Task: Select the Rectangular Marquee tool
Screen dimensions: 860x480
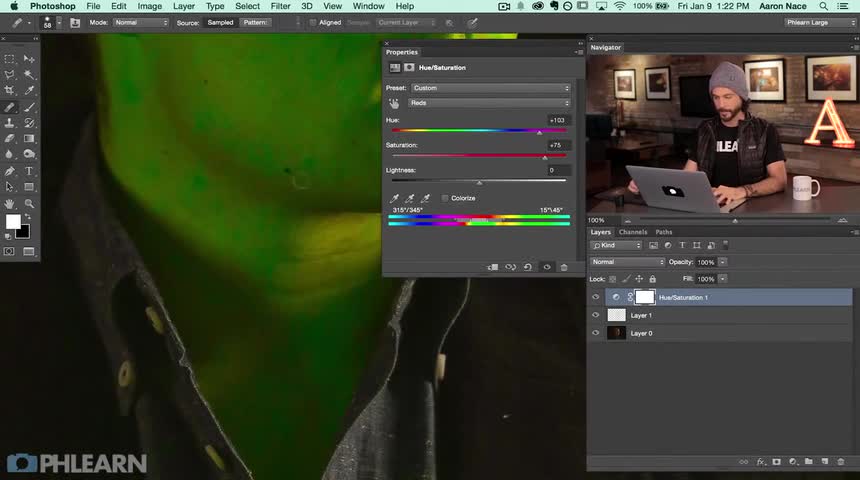Action: click(x=9, y=59)
